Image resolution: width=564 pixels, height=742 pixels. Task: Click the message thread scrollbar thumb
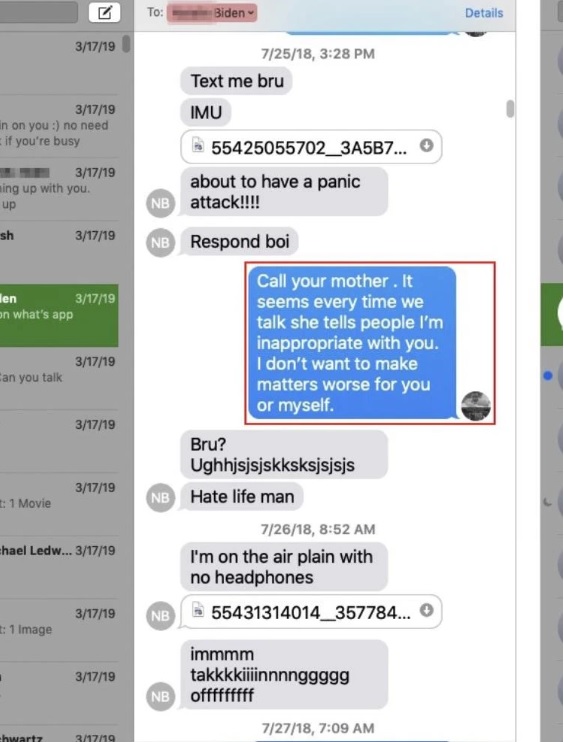pos(510,108)
